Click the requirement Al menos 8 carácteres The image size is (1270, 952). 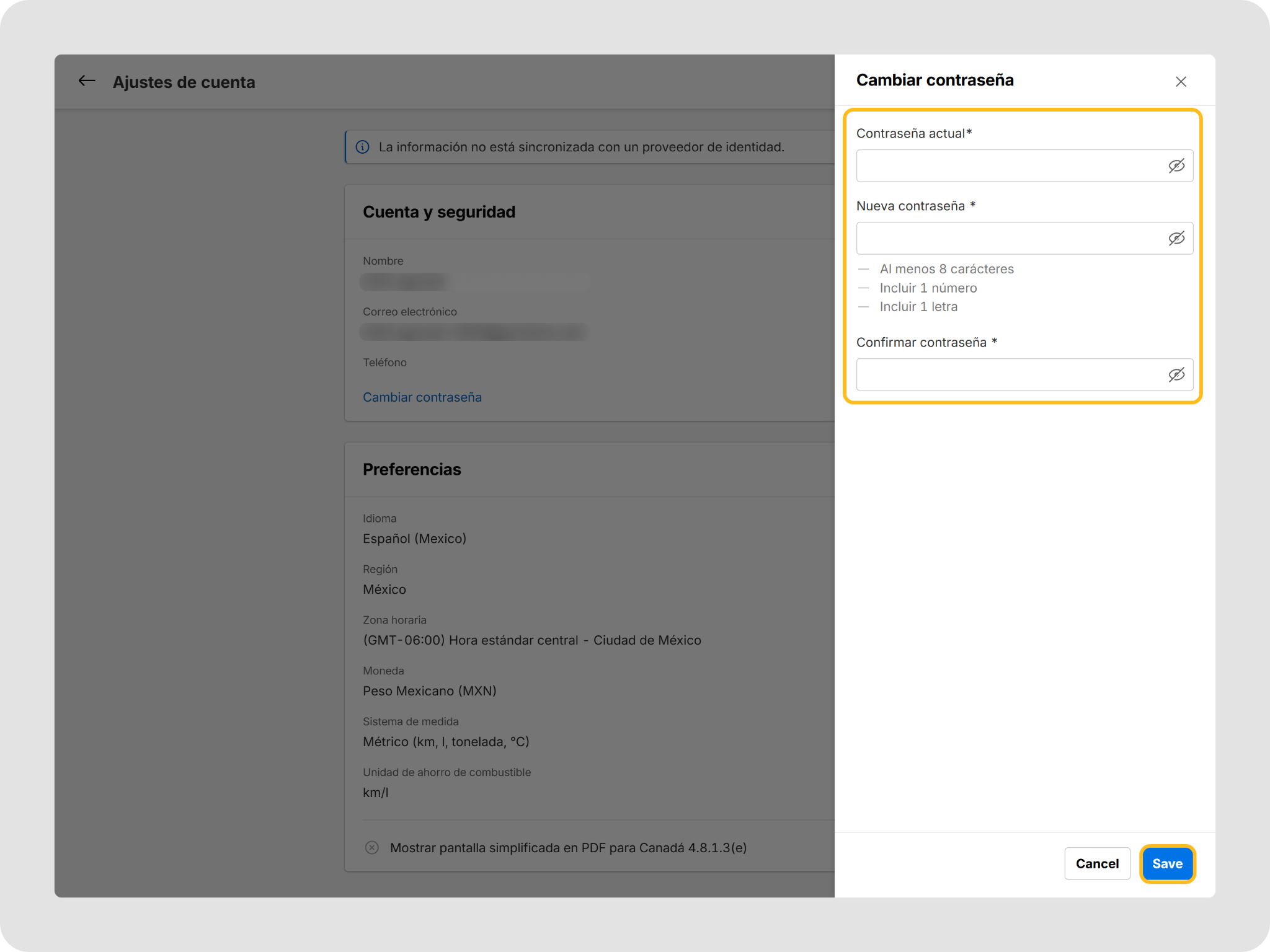click(x=947, y=269)
